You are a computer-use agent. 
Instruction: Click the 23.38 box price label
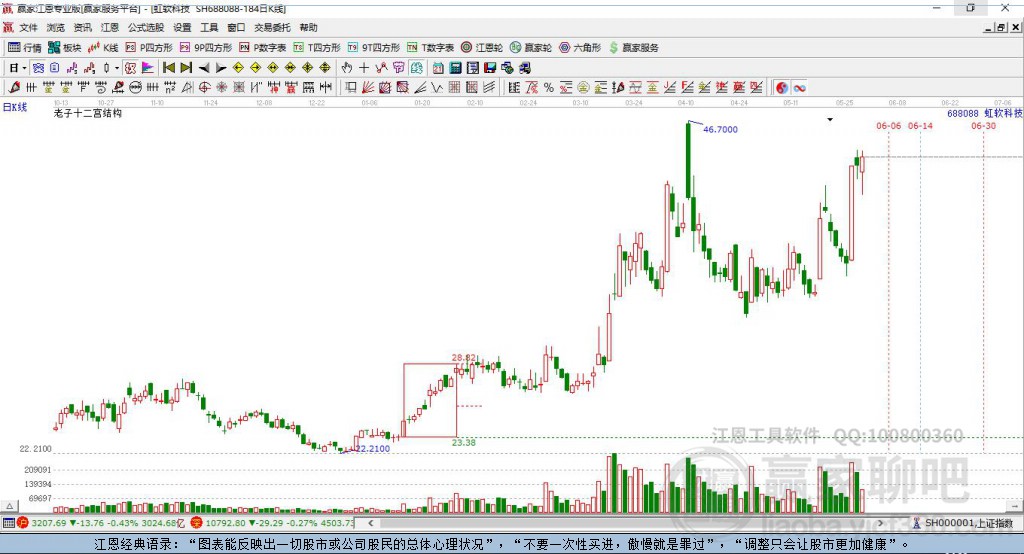click(x=464, y=443)
